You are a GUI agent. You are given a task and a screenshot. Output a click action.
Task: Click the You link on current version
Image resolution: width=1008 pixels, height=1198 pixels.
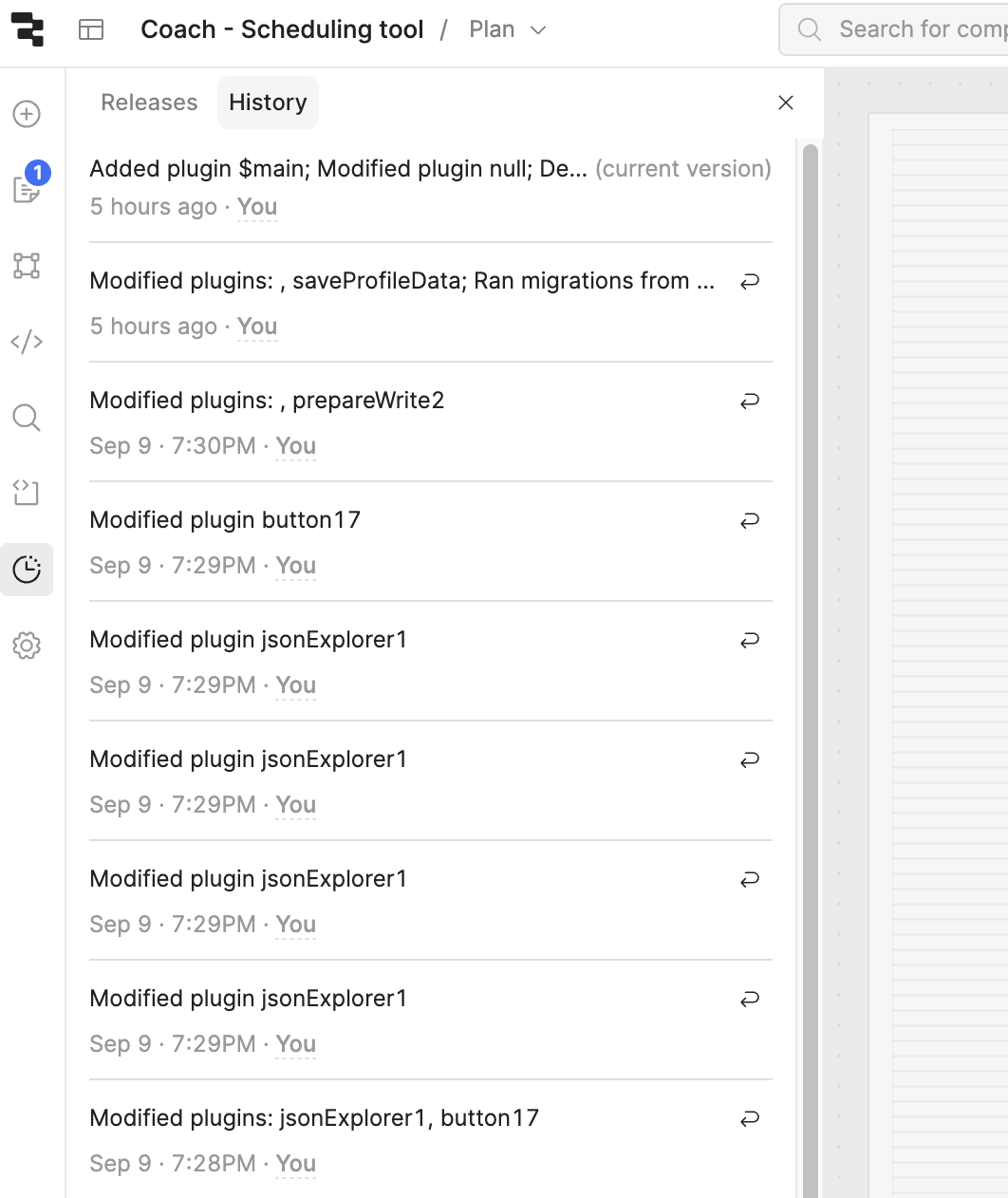coord(257,207)
